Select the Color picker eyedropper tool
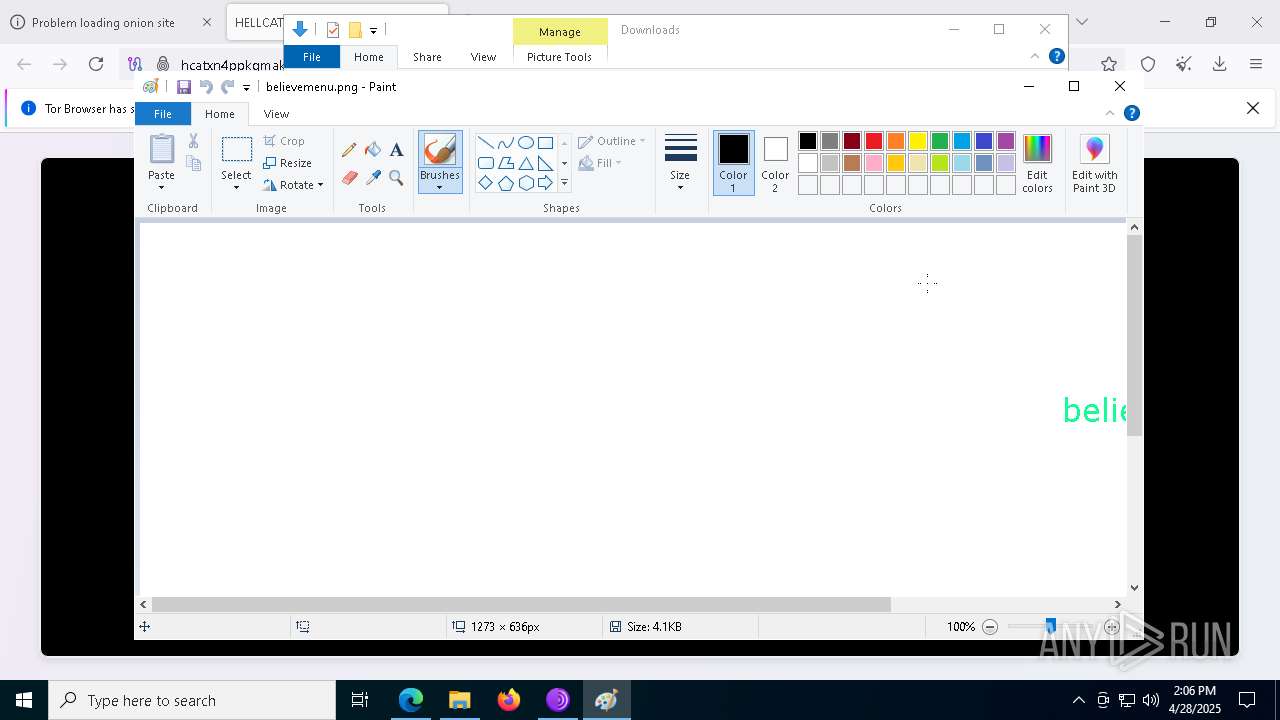The width and height of the screenshot is (1280, 720). point(373,178)
